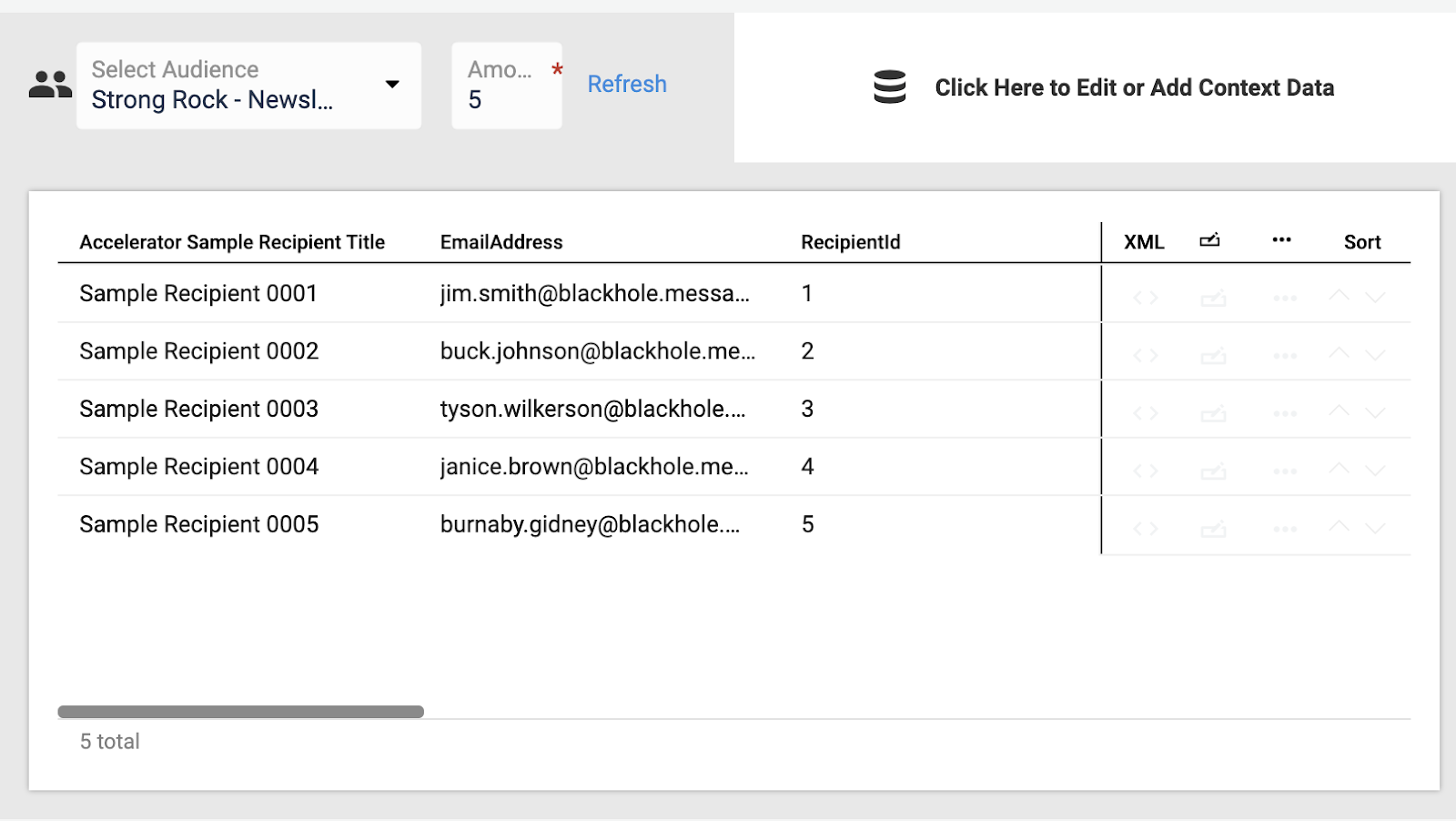
Task: Click the database context data icon
Action: (x=889, y=86)
